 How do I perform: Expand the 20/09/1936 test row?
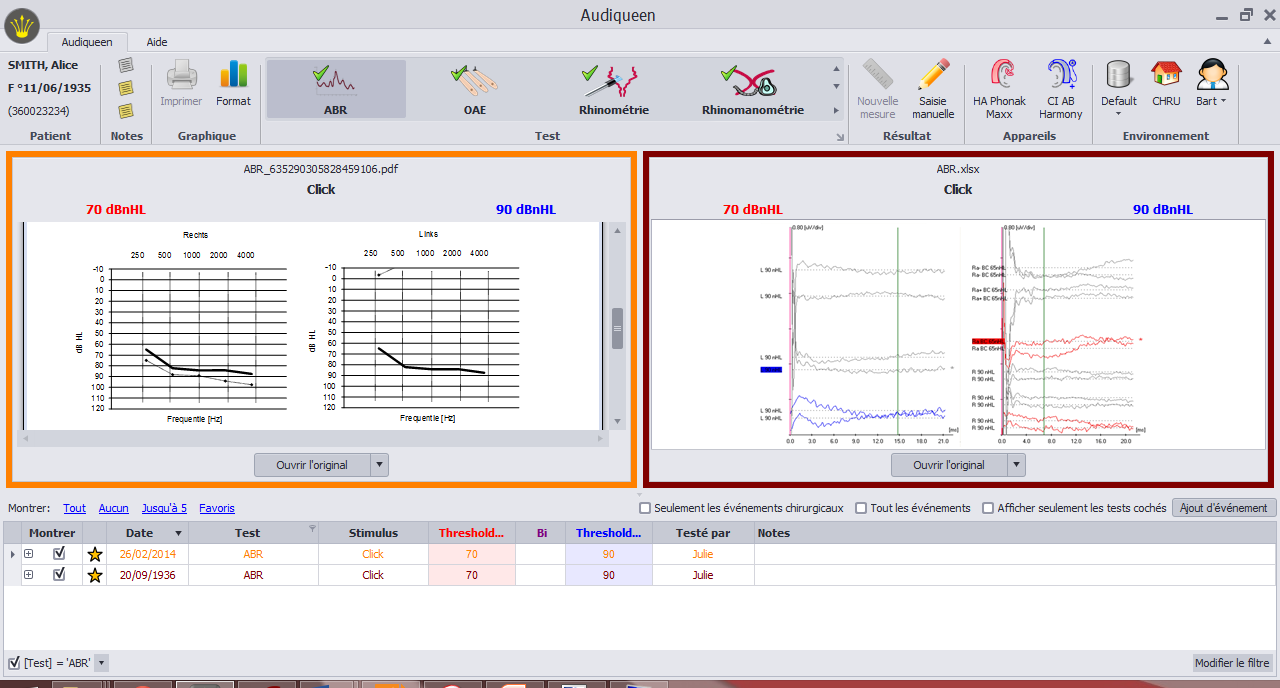[31, 574]
